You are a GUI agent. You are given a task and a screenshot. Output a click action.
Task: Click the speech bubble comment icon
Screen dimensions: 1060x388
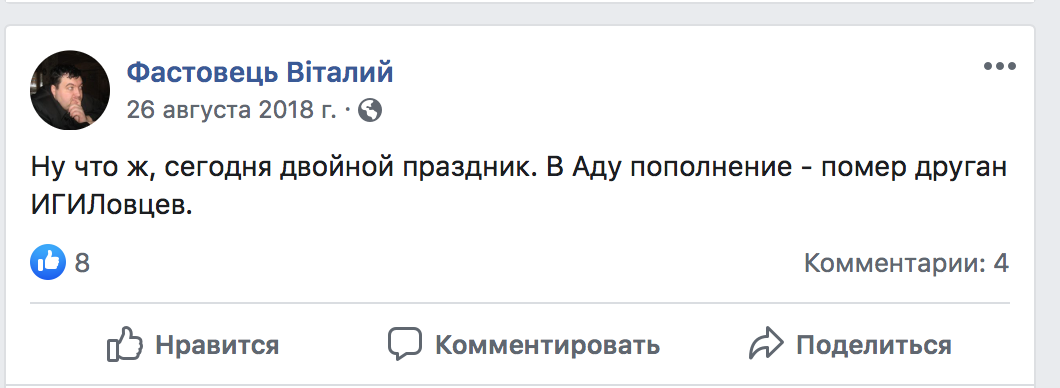(x=405, y=344)
